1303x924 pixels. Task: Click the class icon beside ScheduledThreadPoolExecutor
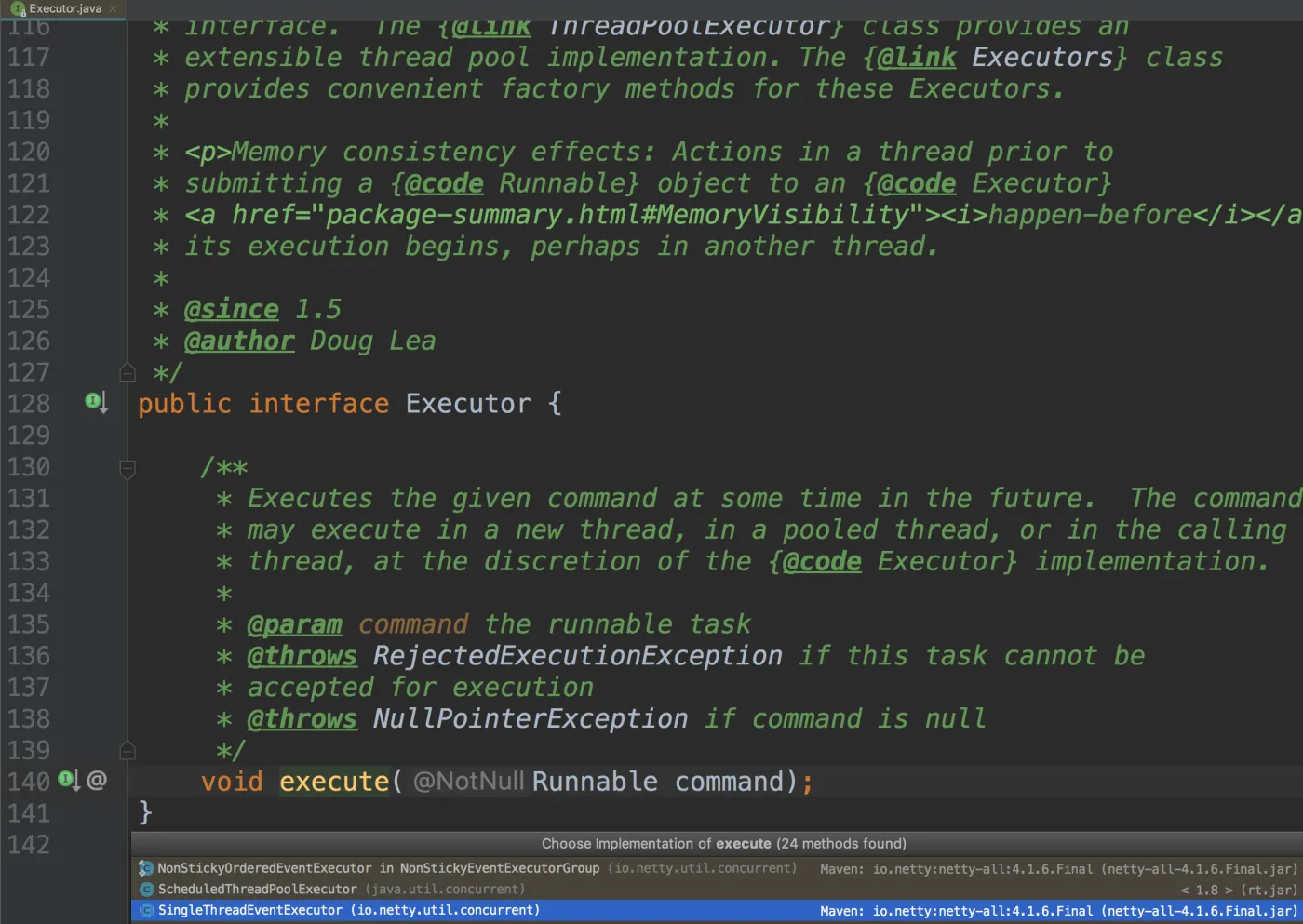146,890
